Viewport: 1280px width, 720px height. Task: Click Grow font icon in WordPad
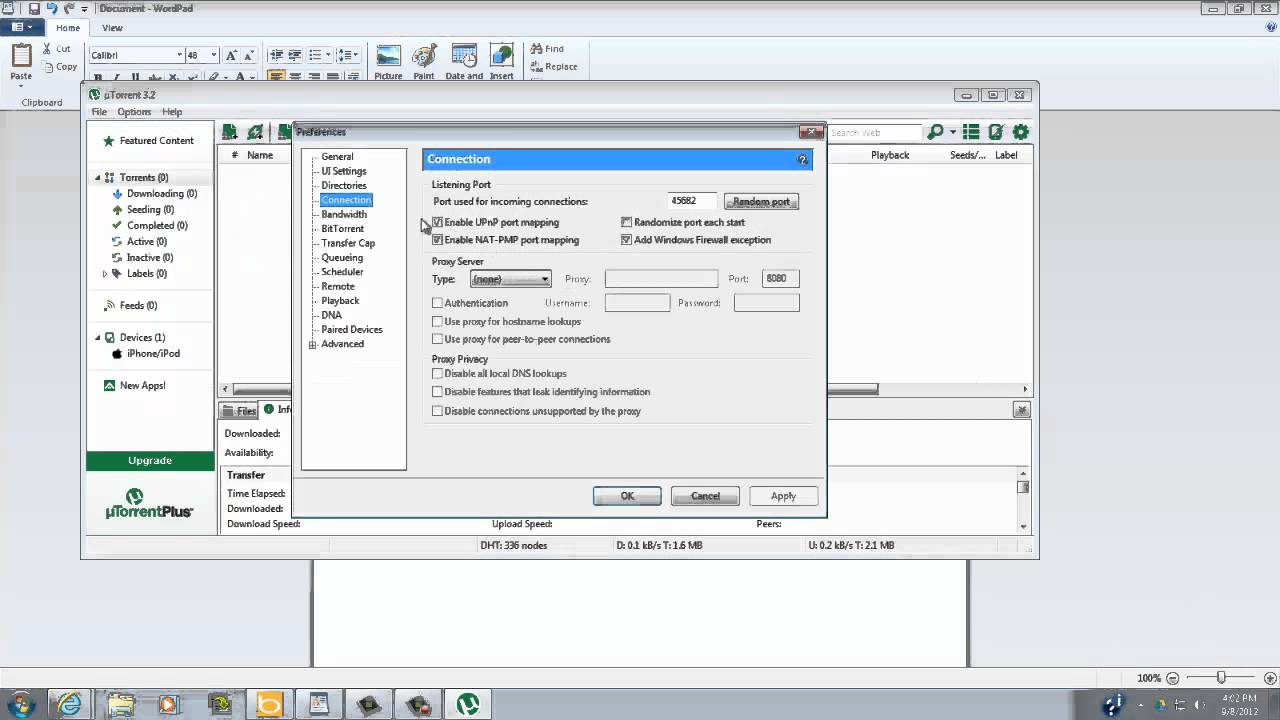(x=231, y=55)
